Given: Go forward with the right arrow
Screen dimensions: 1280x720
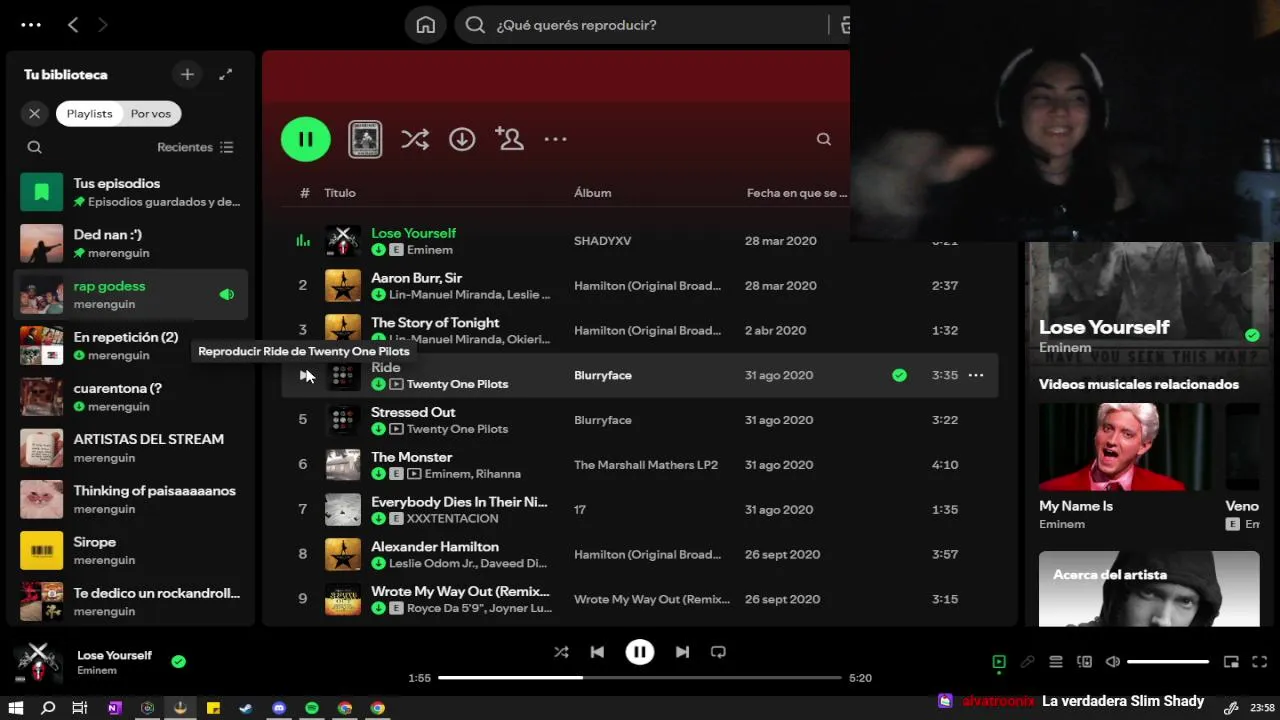Looking at the screenshot, I should click(103, 25).
